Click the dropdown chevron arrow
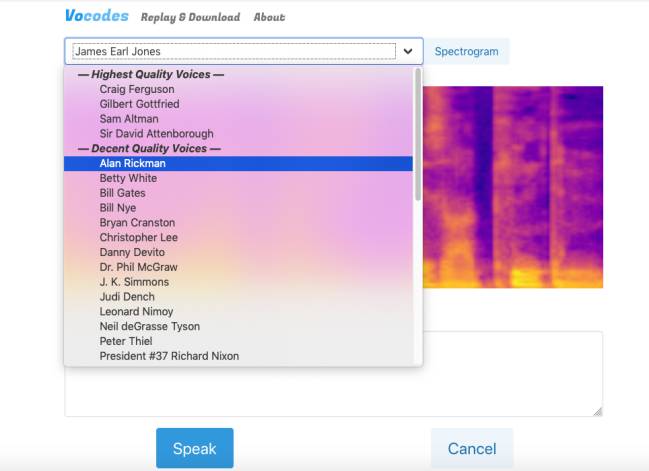 408,51
